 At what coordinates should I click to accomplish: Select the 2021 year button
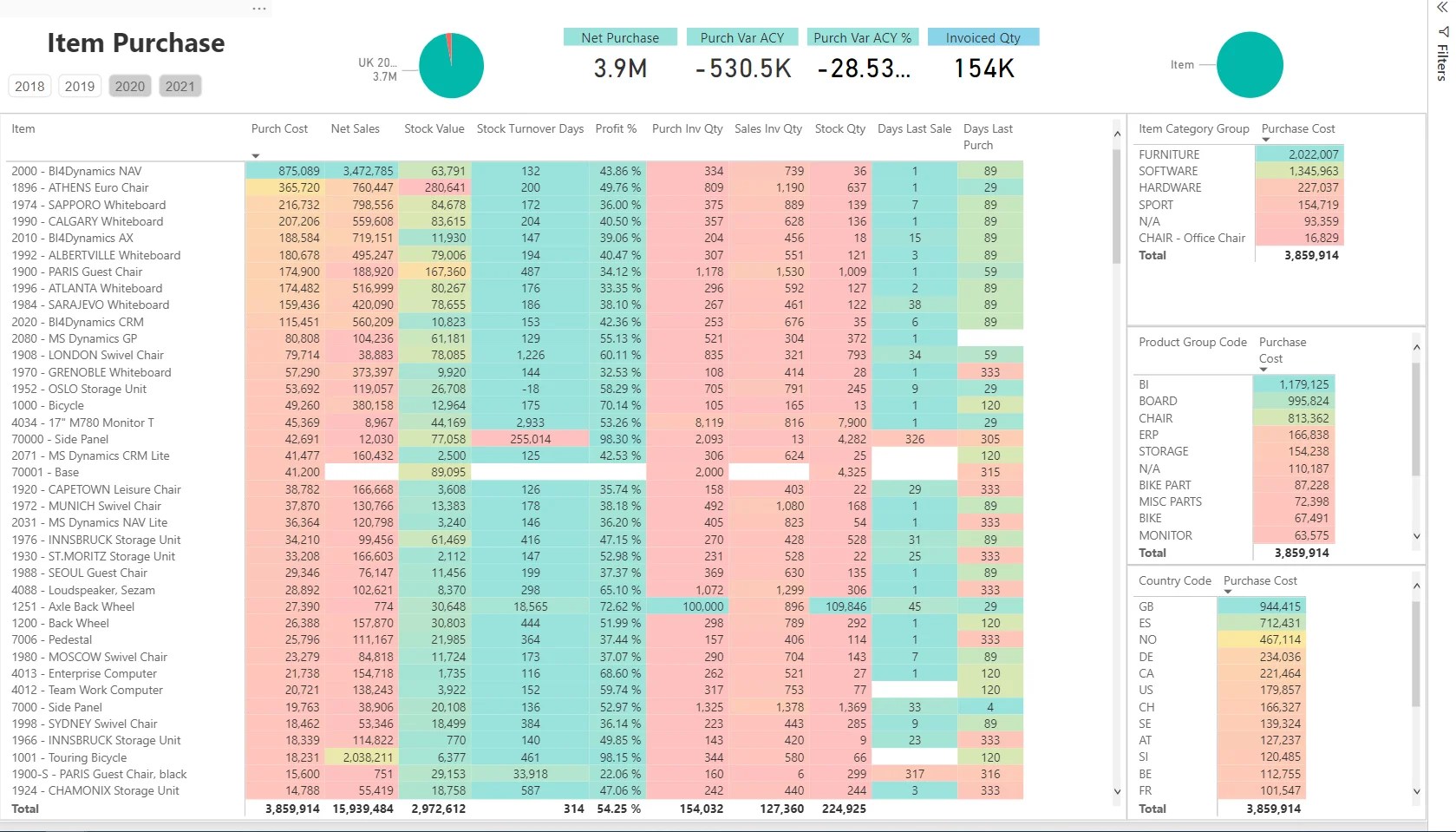(x=180, y=86)
